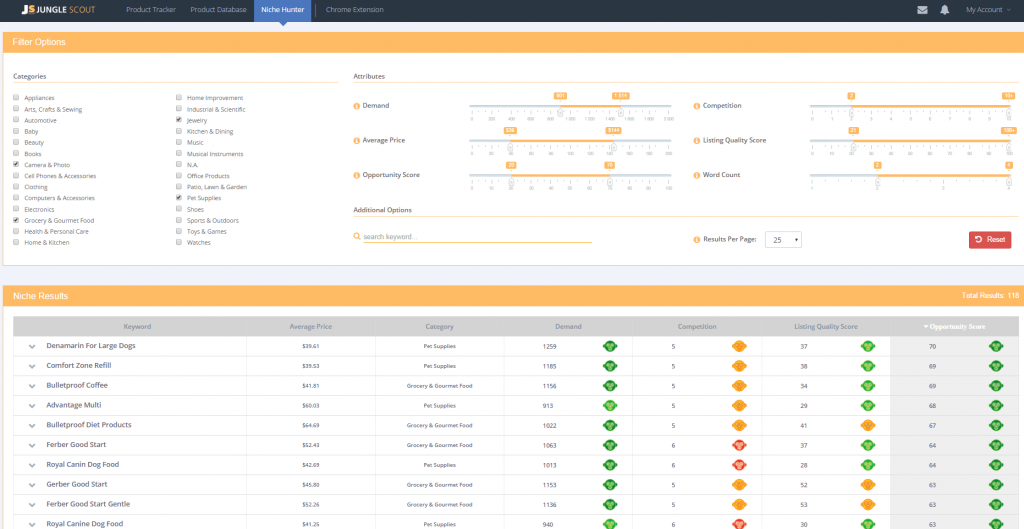Click the opportunity monkey icon for Comfort Zone Refill

996,366
